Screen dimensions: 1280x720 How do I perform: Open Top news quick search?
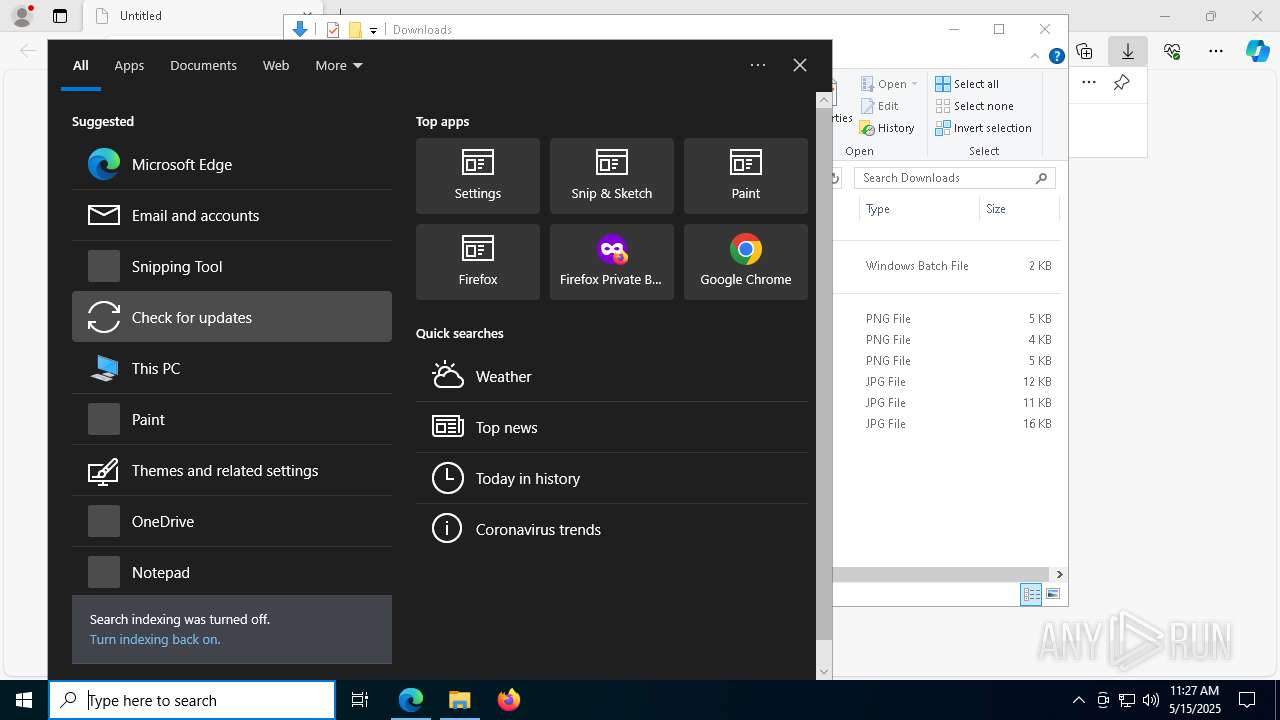[x=612, y=427]
